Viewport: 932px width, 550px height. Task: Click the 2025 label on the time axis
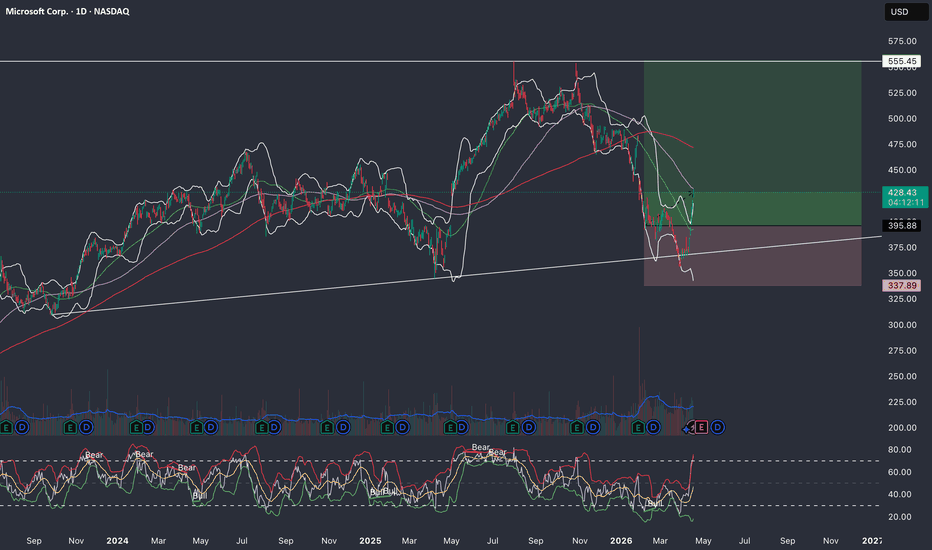370,540
